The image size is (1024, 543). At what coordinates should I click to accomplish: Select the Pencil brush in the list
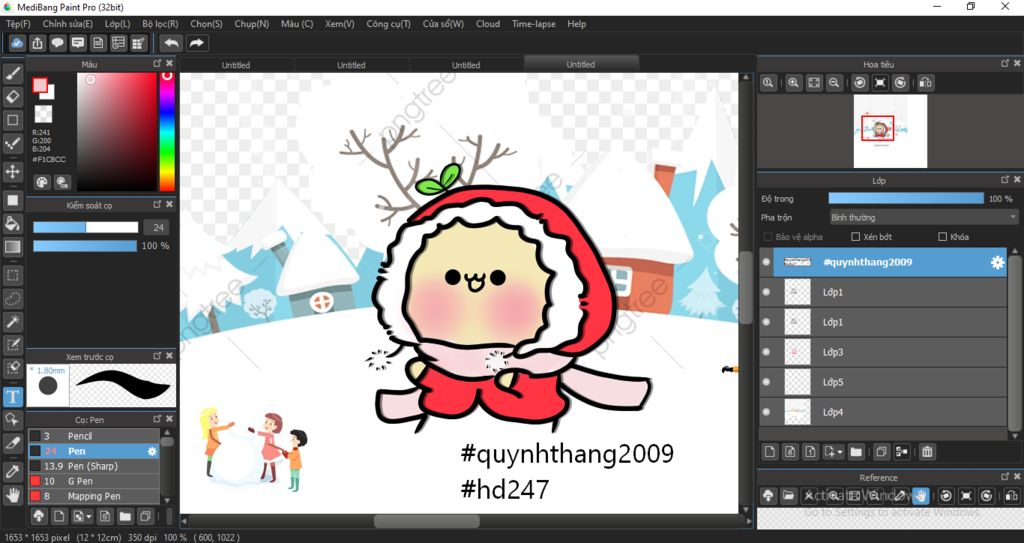93,436
